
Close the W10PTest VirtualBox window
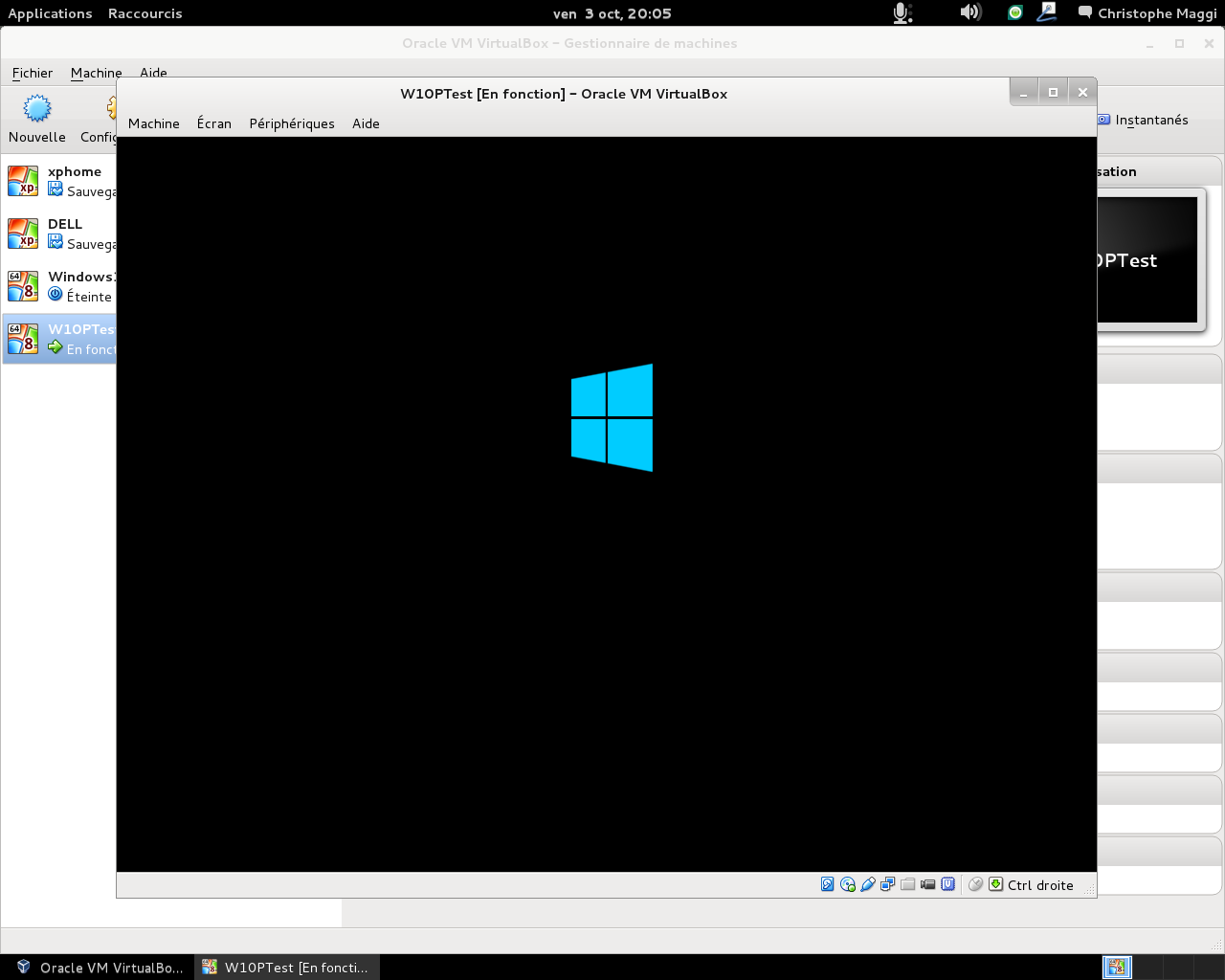(1082, 92)
